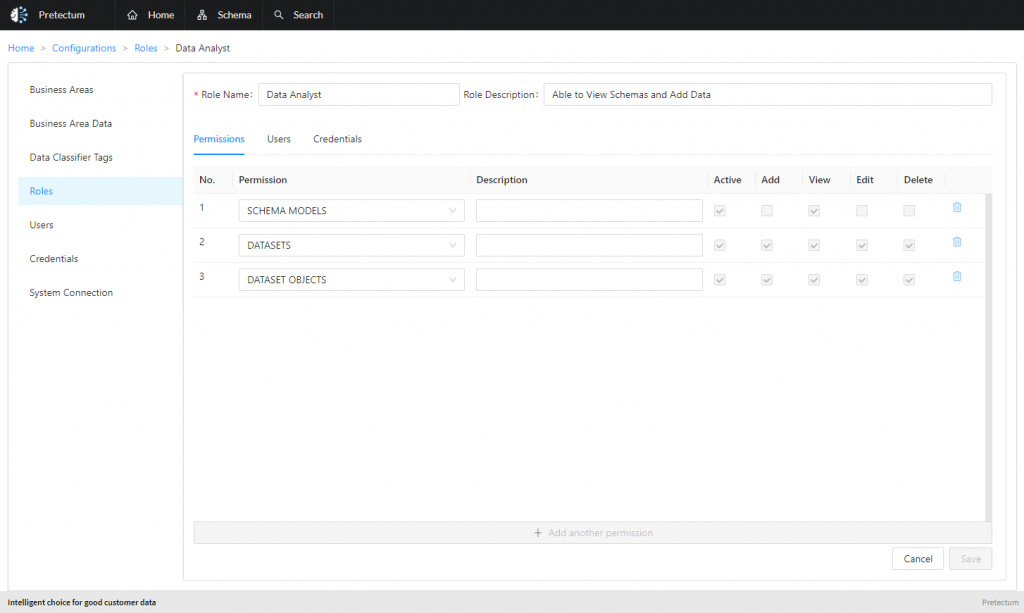This screenshot has height=613, width=1024.
Task: Go to Configurations breadcrumb link
Action: (x=84, y=48)
